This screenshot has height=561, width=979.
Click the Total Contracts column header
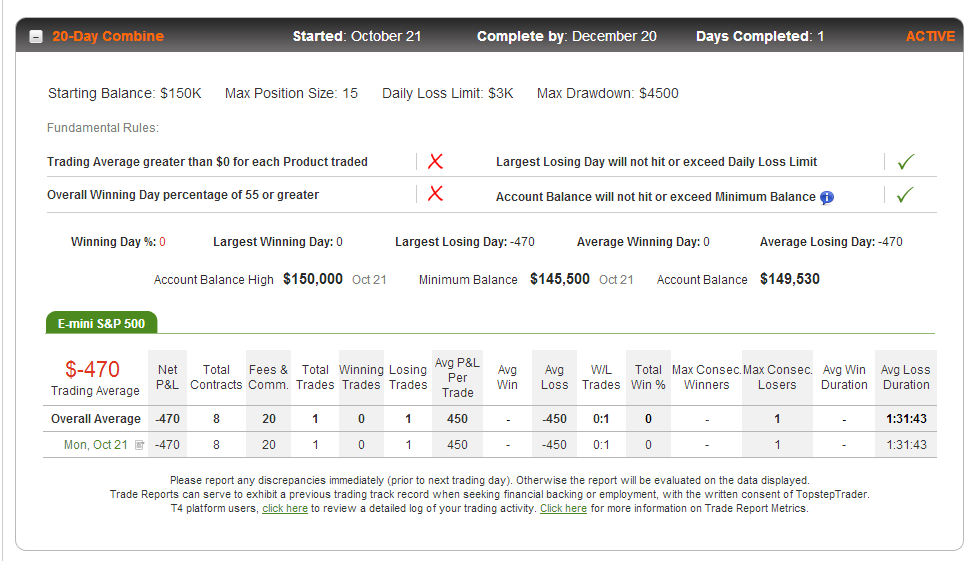pyautogui.click(x=216, y=378)
